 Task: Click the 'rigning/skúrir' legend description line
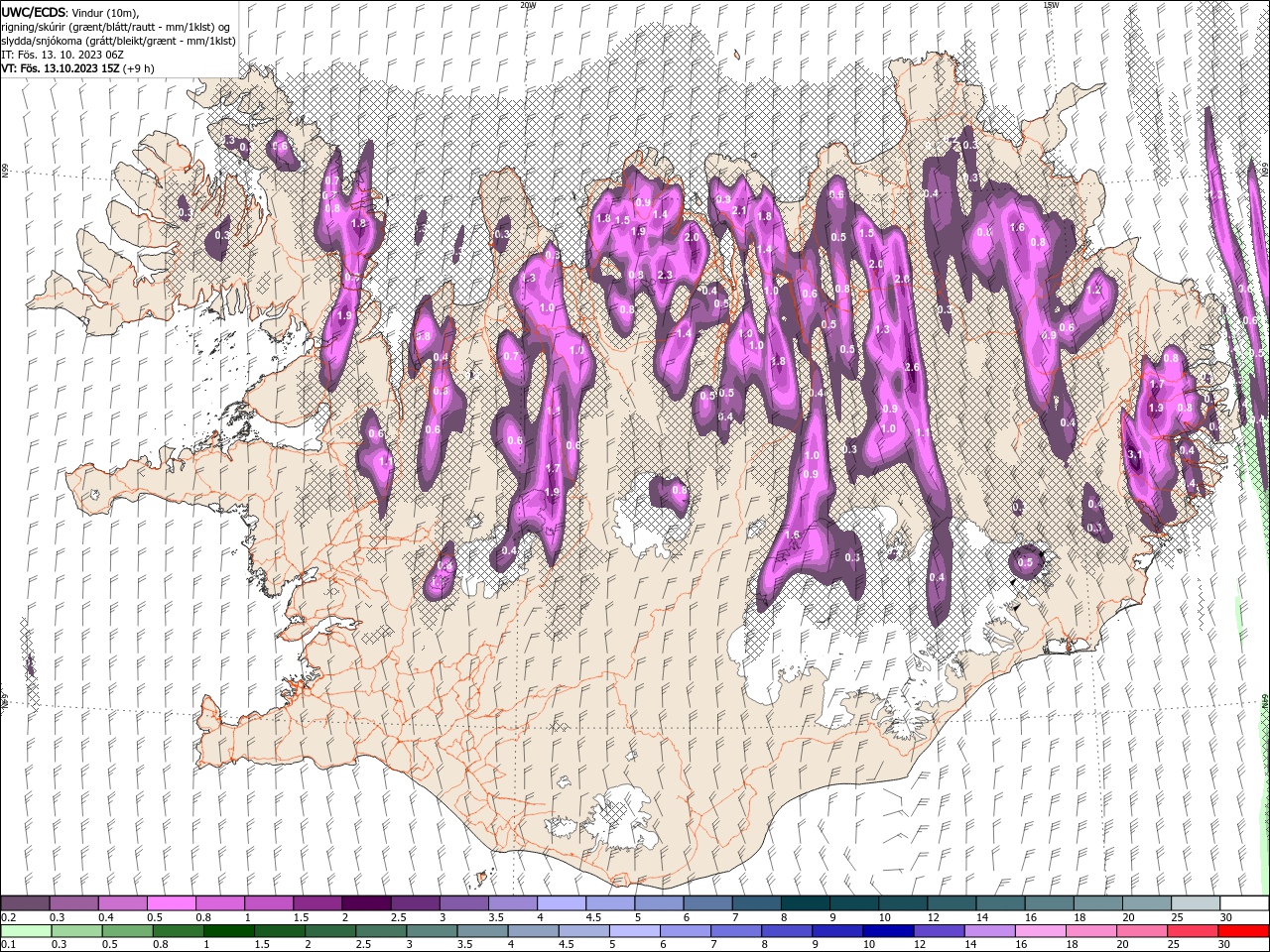point(116,26)
